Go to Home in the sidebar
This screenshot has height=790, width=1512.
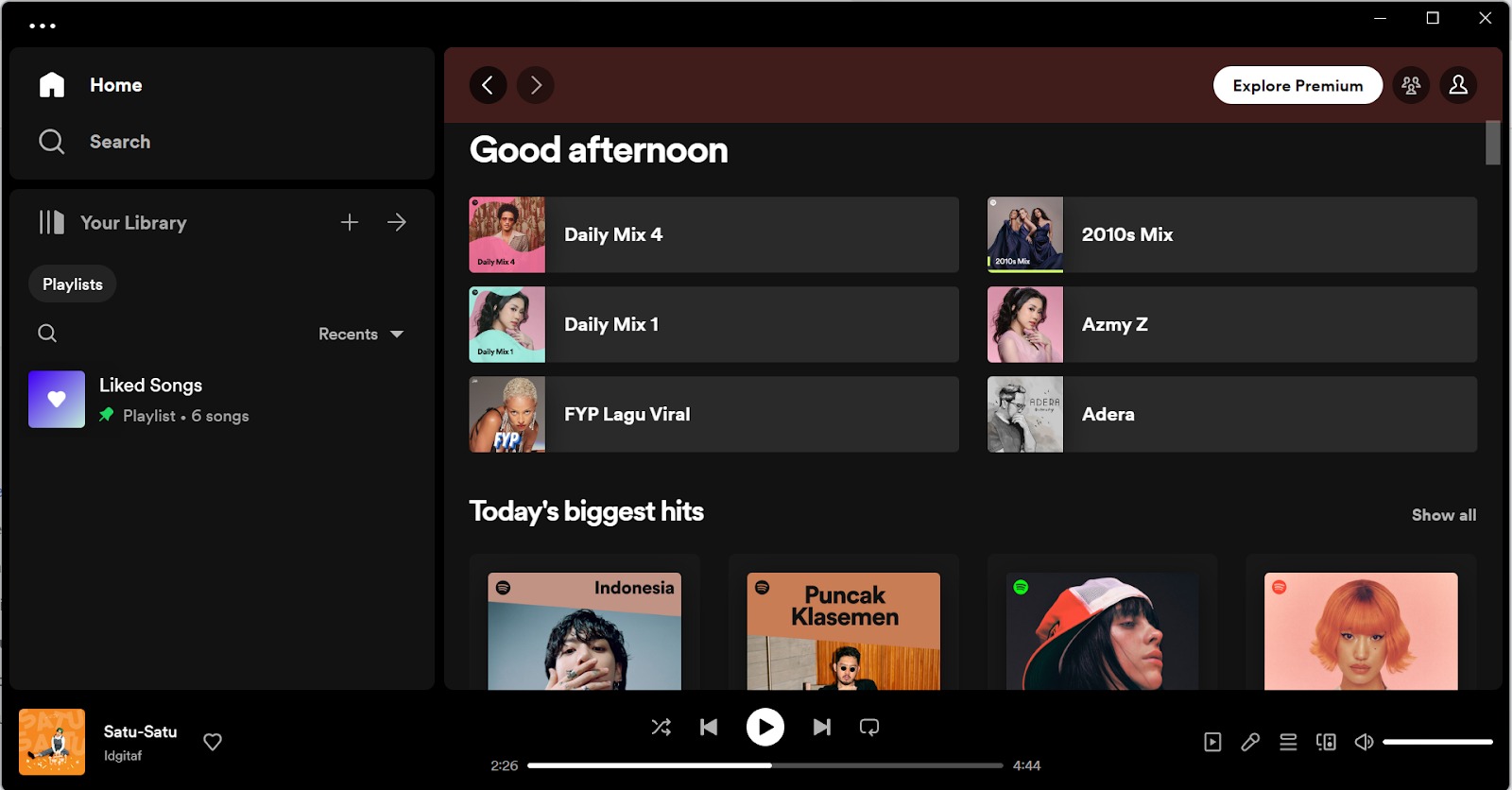116,85
